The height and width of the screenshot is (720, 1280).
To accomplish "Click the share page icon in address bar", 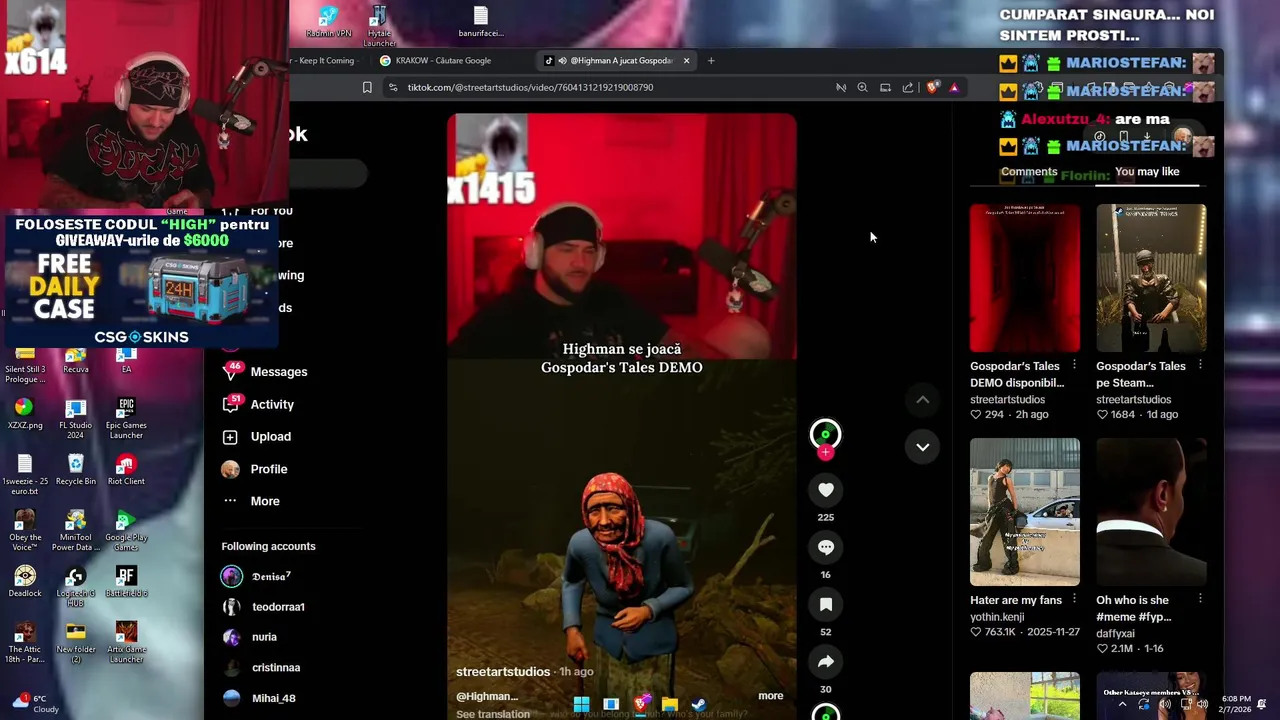I will pyautogui.click(x=908, y=88).
